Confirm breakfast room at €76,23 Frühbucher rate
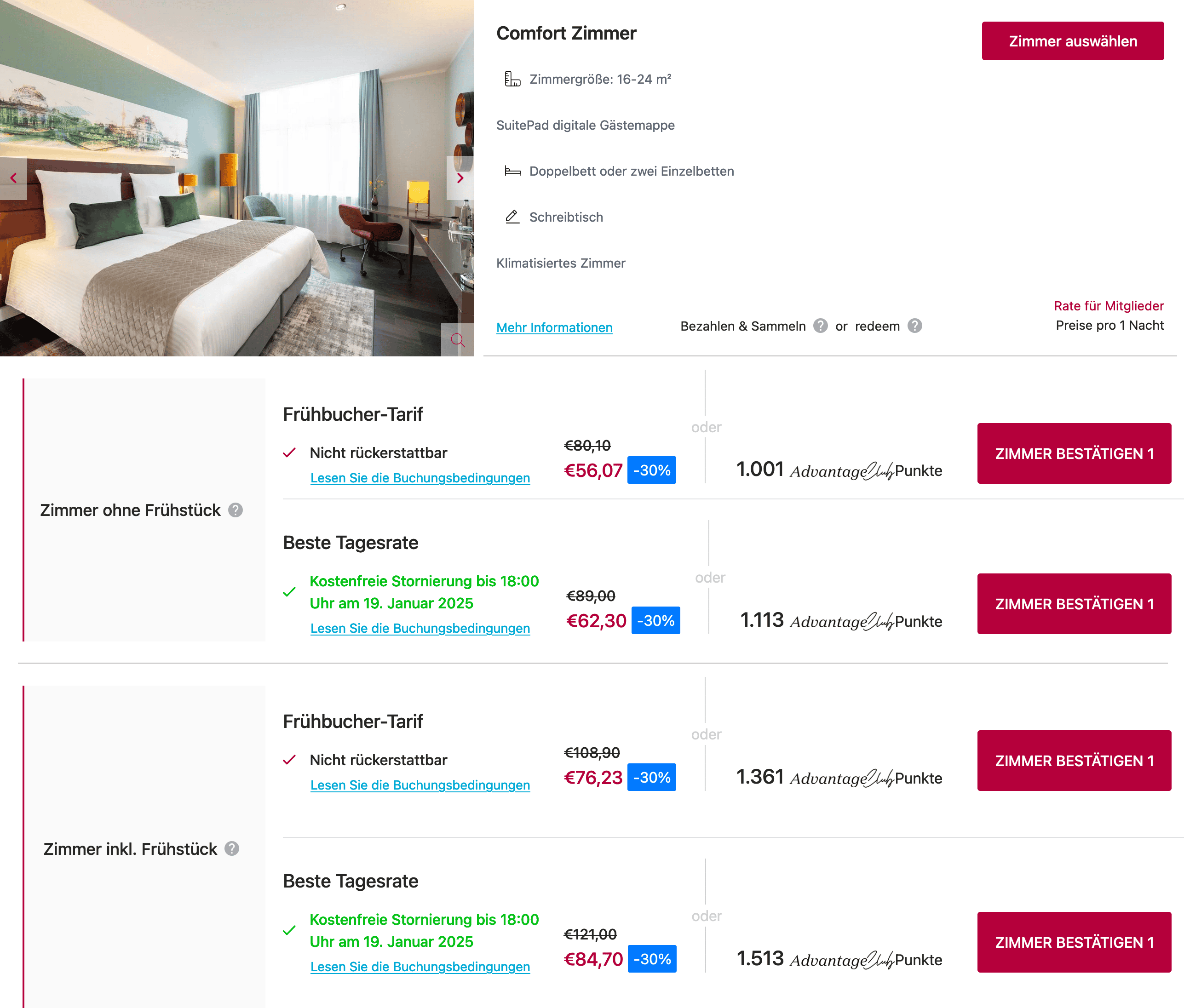The image size is (1184, 1008). (1074, 761)
